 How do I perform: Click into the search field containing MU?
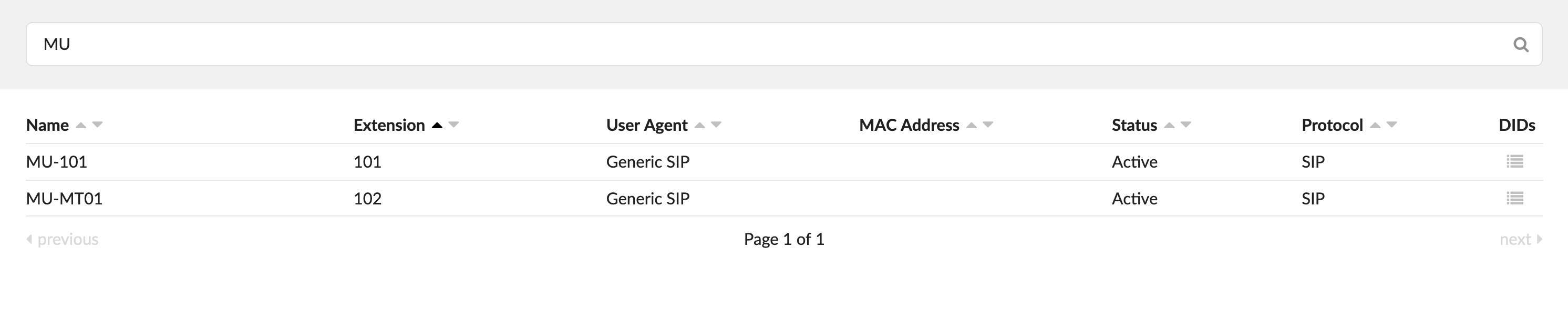[x=730, y=44]
